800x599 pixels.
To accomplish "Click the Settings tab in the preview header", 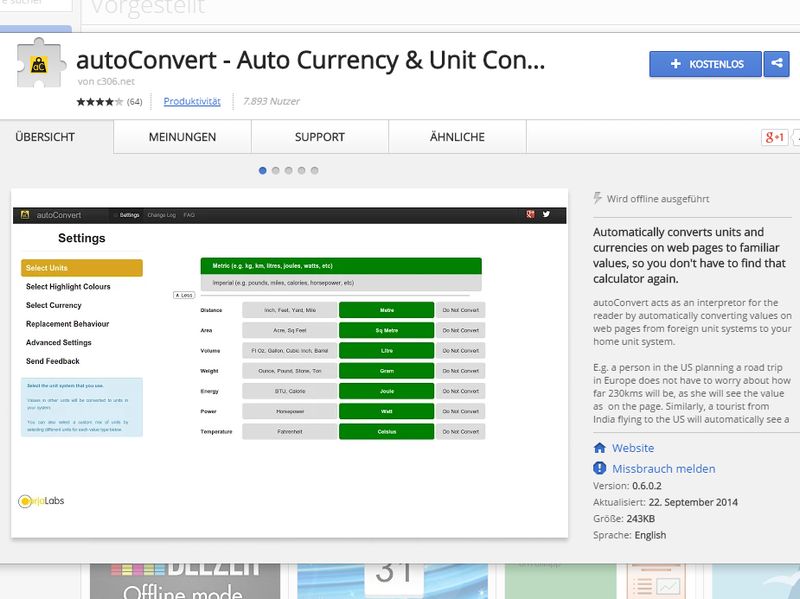I will [129, 215].
